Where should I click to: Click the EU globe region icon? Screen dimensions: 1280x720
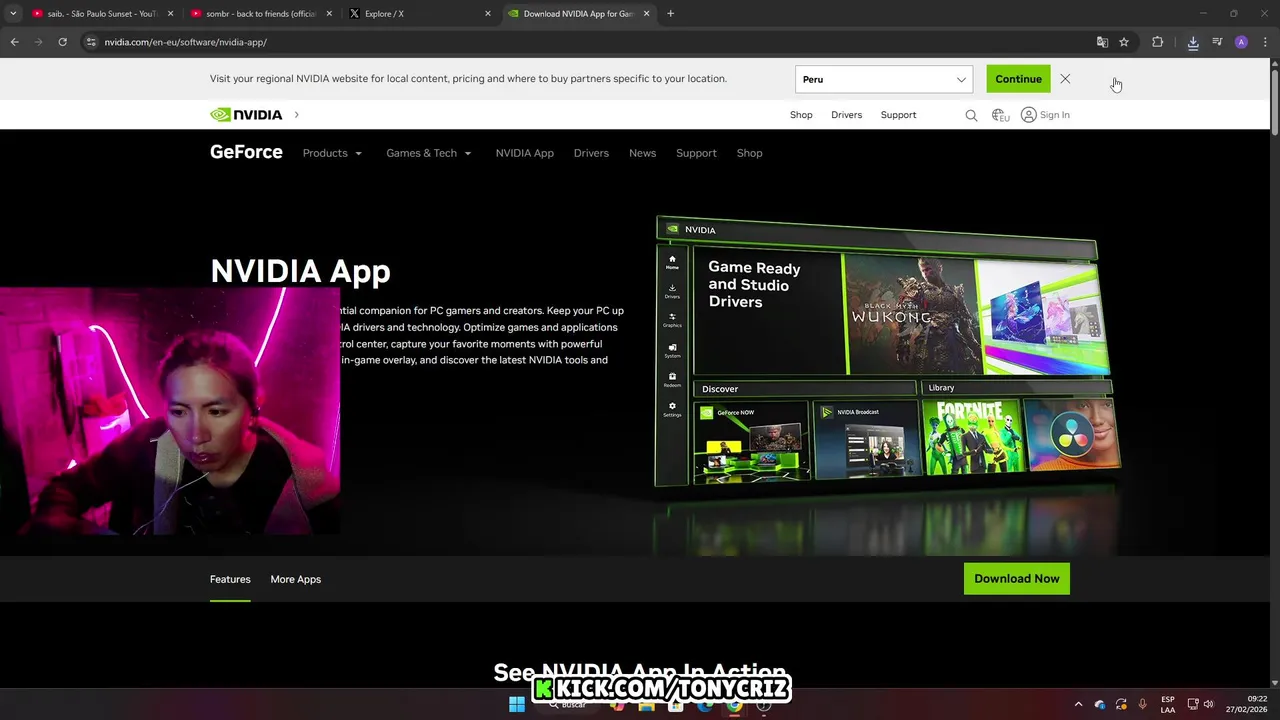(1000, 115)
